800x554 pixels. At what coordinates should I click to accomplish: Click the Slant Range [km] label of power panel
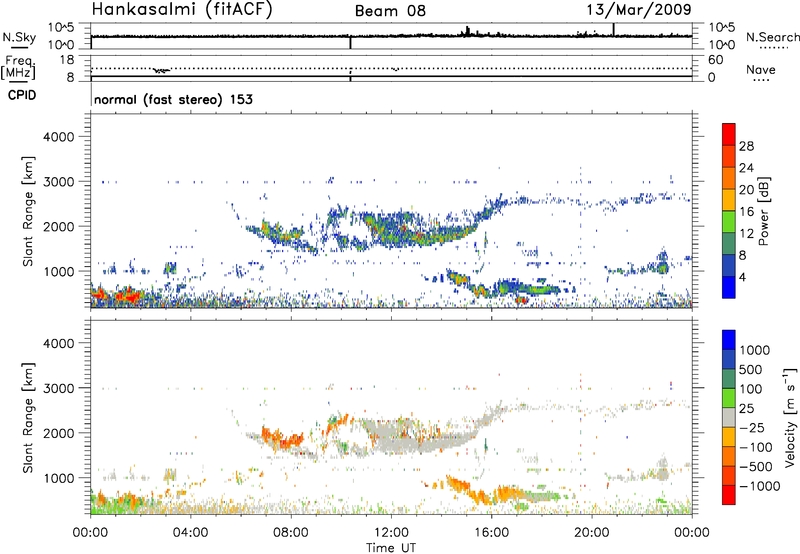[28, 211]
